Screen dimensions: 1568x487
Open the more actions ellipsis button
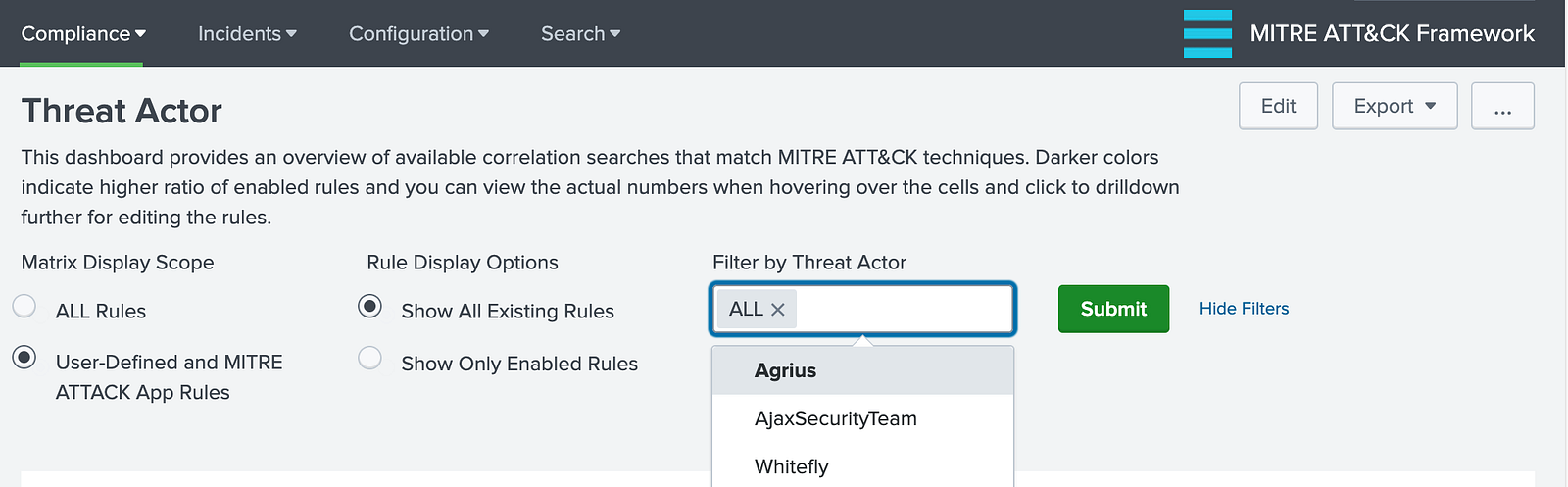pyautogui.click(x=1502, y=106)
